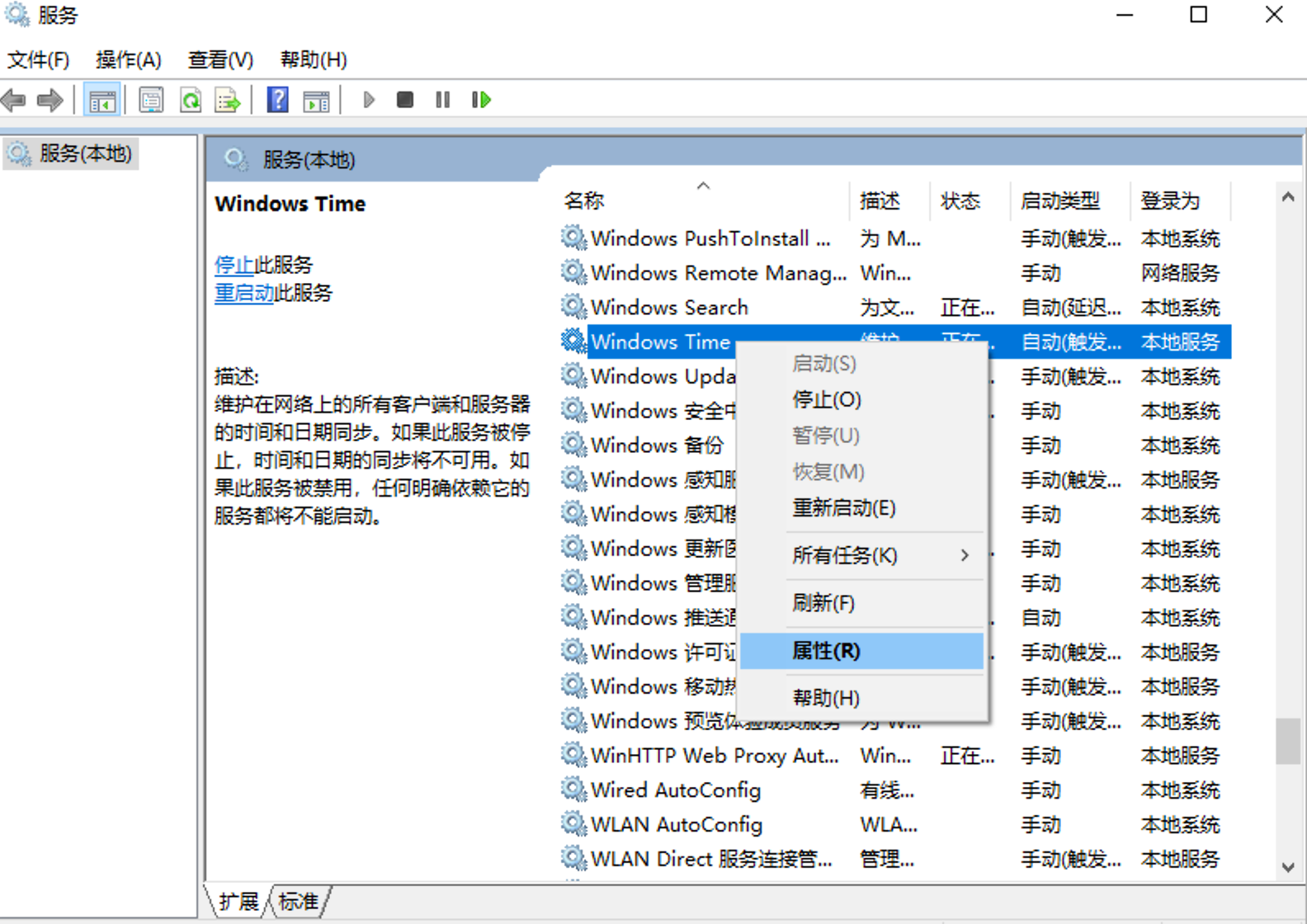1307x924 pixels.
Task: Click the 停止 link in description pane
Action: 234,265
